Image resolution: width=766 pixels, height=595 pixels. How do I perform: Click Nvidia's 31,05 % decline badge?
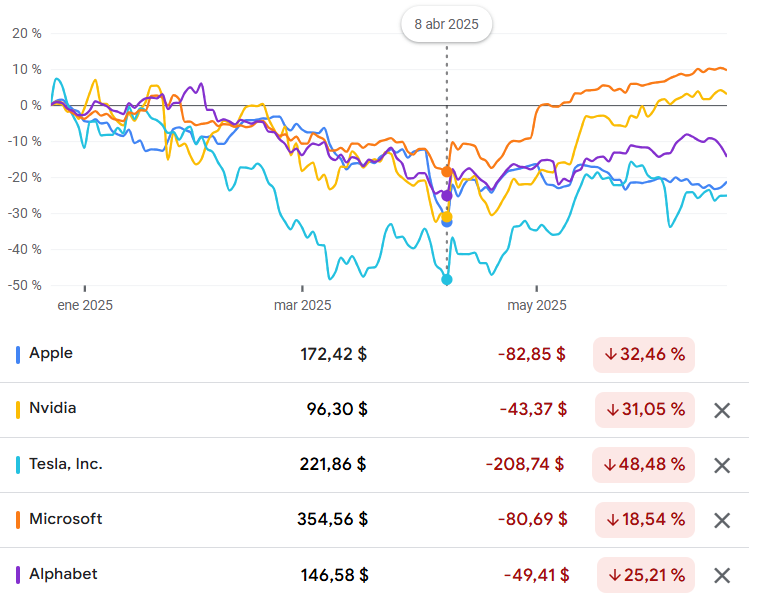coord(645,410)
